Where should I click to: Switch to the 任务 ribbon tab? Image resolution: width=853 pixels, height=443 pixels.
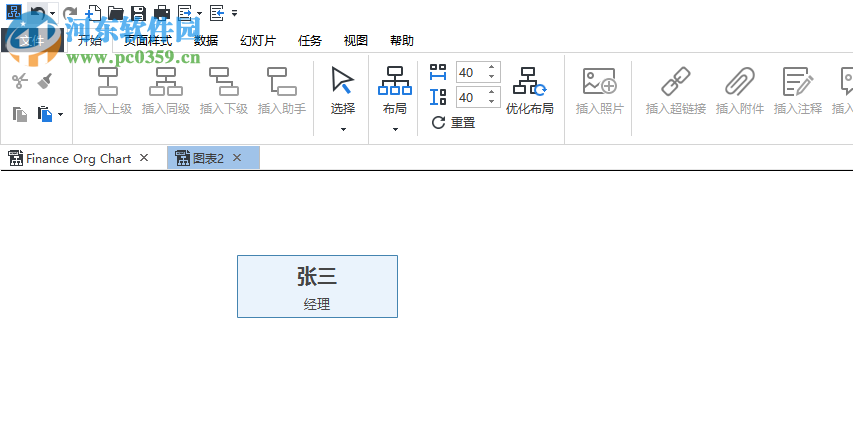(x=310, y=40)
